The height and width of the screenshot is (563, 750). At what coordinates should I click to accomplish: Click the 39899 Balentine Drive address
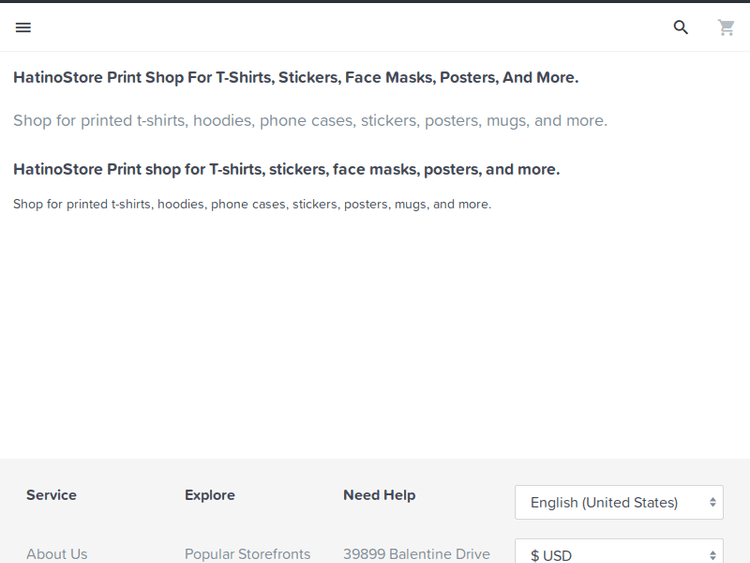[416, 554]
